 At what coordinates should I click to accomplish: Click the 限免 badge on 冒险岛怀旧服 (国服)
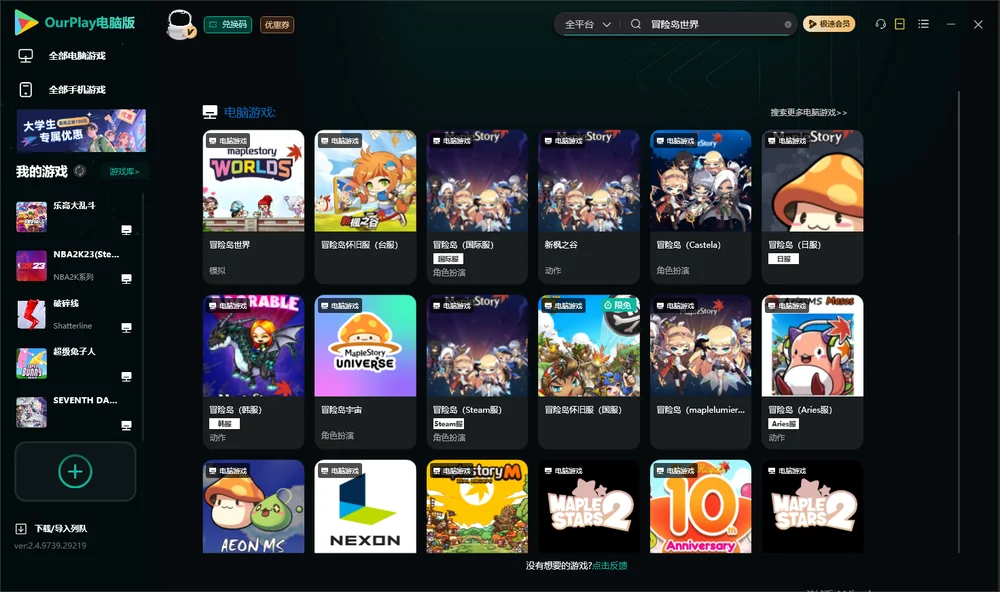click(619, 306)
